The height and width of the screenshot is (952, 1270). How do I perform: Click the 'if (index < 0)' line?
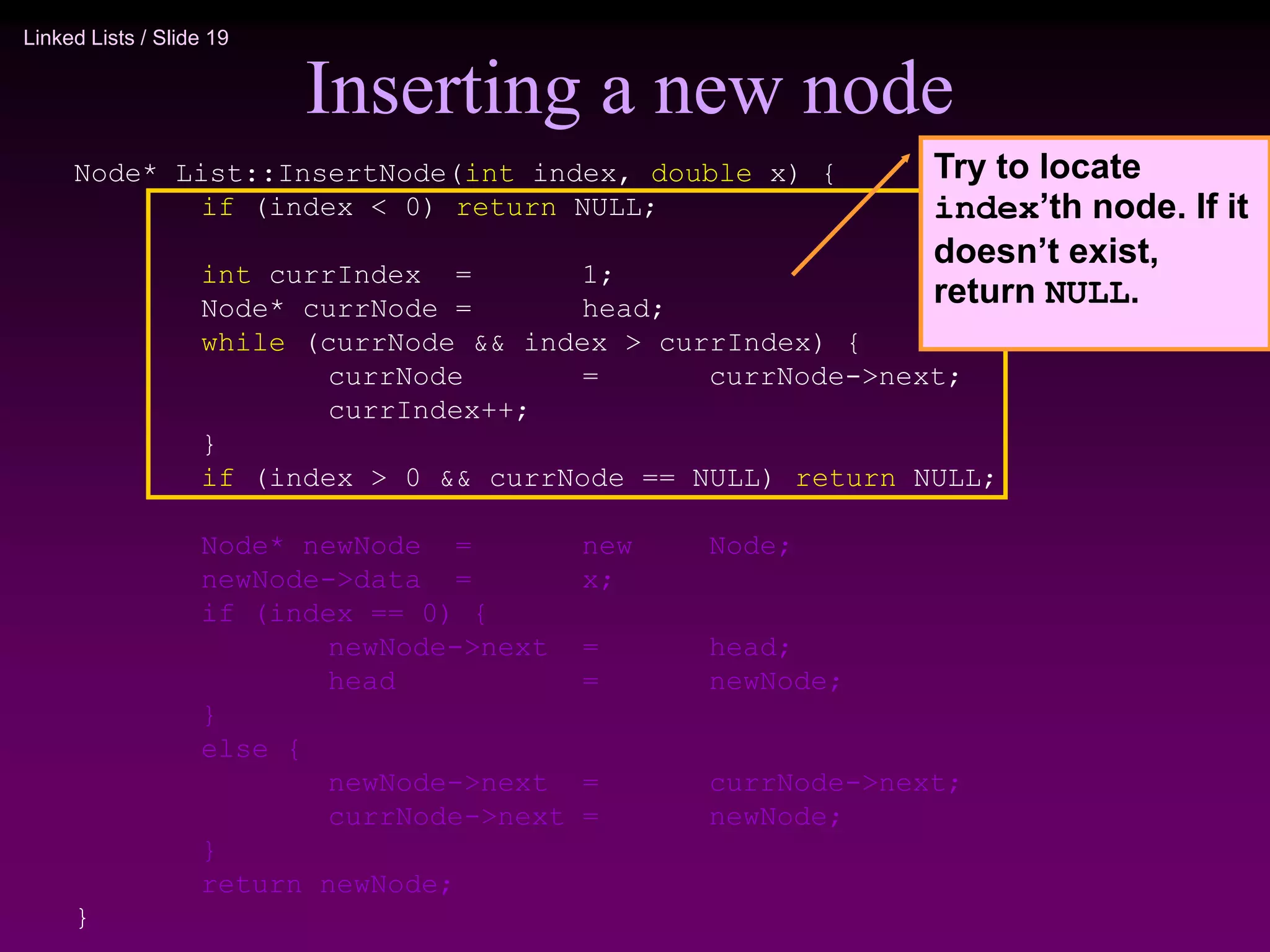[x=428, y=208]
